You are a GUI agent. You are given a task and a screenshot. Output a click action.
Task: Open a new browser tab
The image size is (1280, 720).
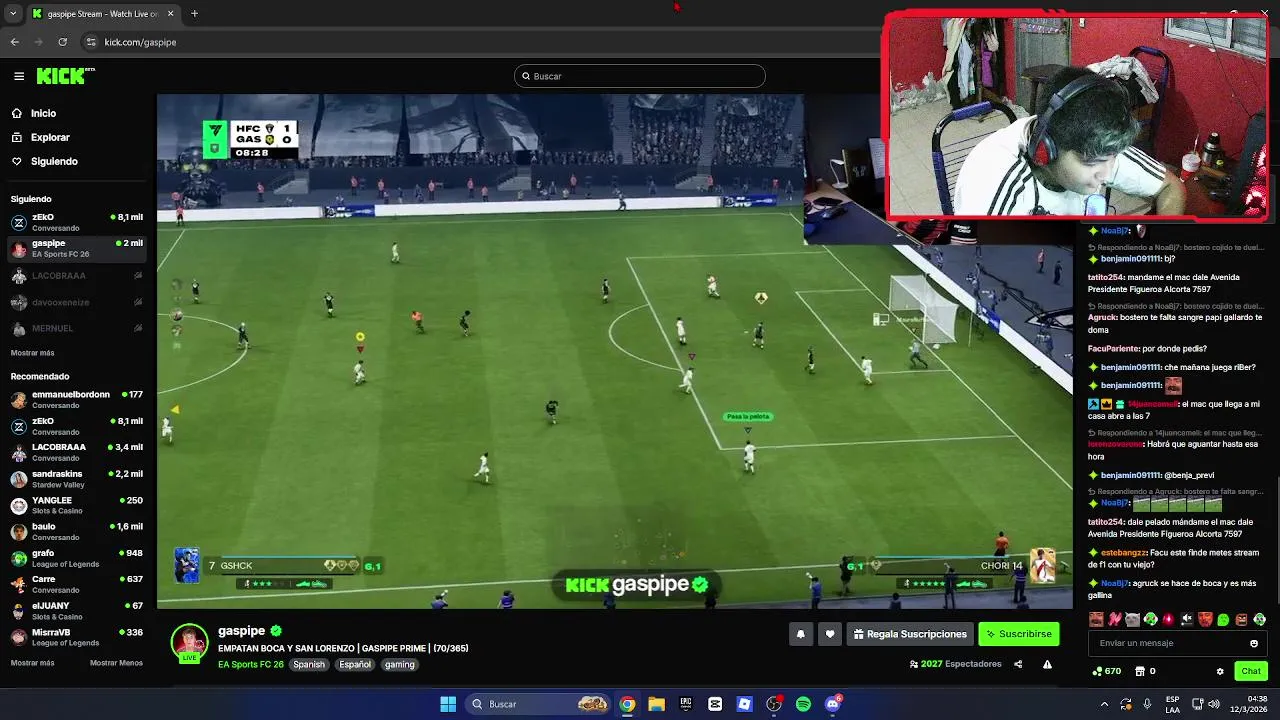pos(195,14)
